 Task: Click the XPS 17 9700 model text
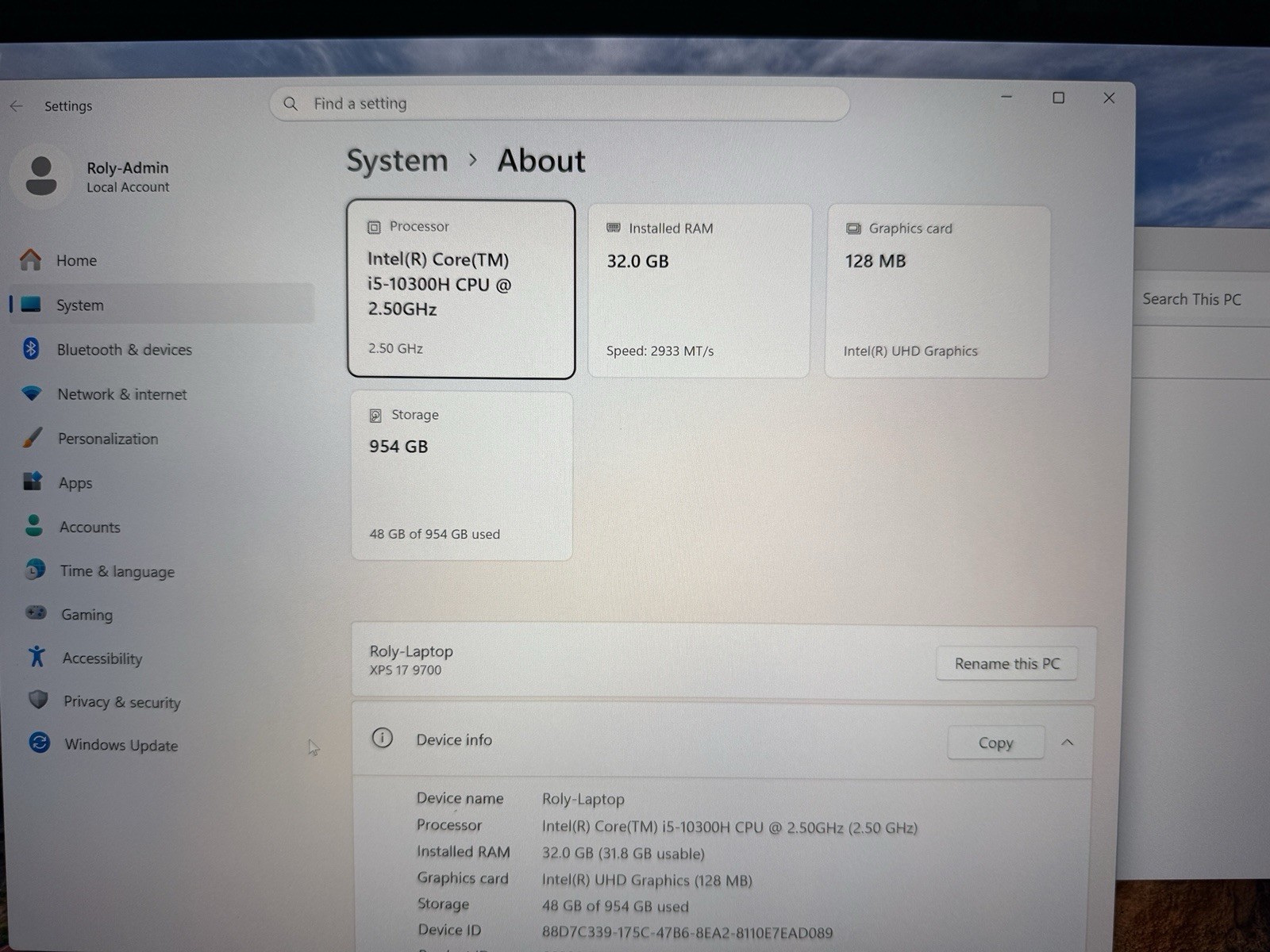point(406,670)
